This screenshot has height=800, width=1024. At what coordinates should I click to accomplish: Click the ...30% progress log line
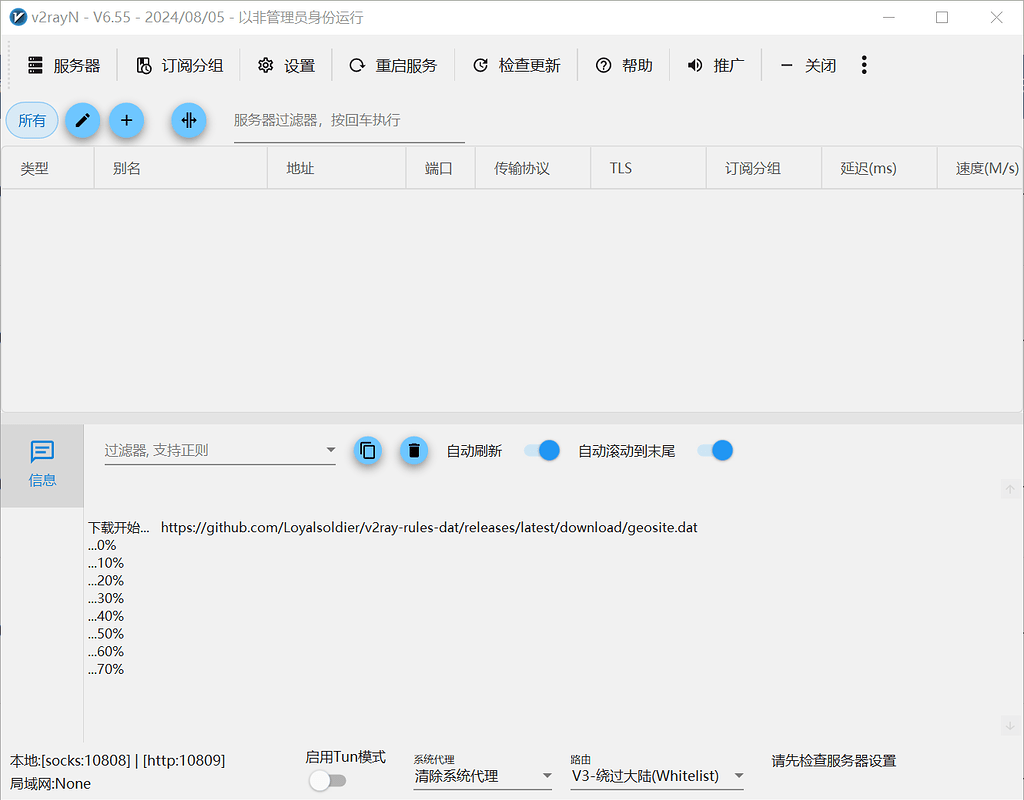point(106,598)
